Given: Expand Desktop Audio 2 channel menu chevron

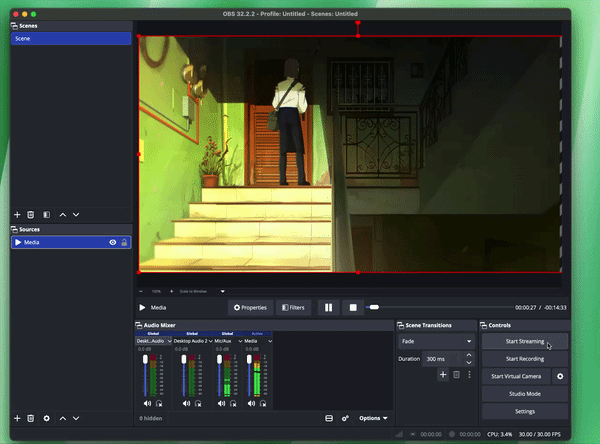Looking at the screenshot, I should [210, 341].
